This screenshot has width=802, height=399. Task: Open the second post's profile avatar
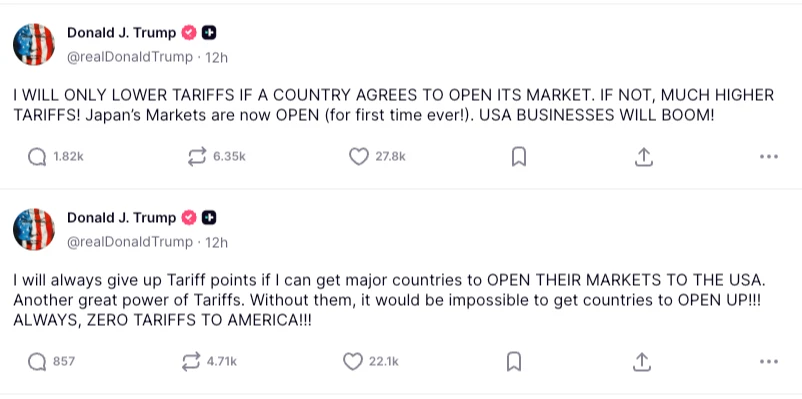34,230
